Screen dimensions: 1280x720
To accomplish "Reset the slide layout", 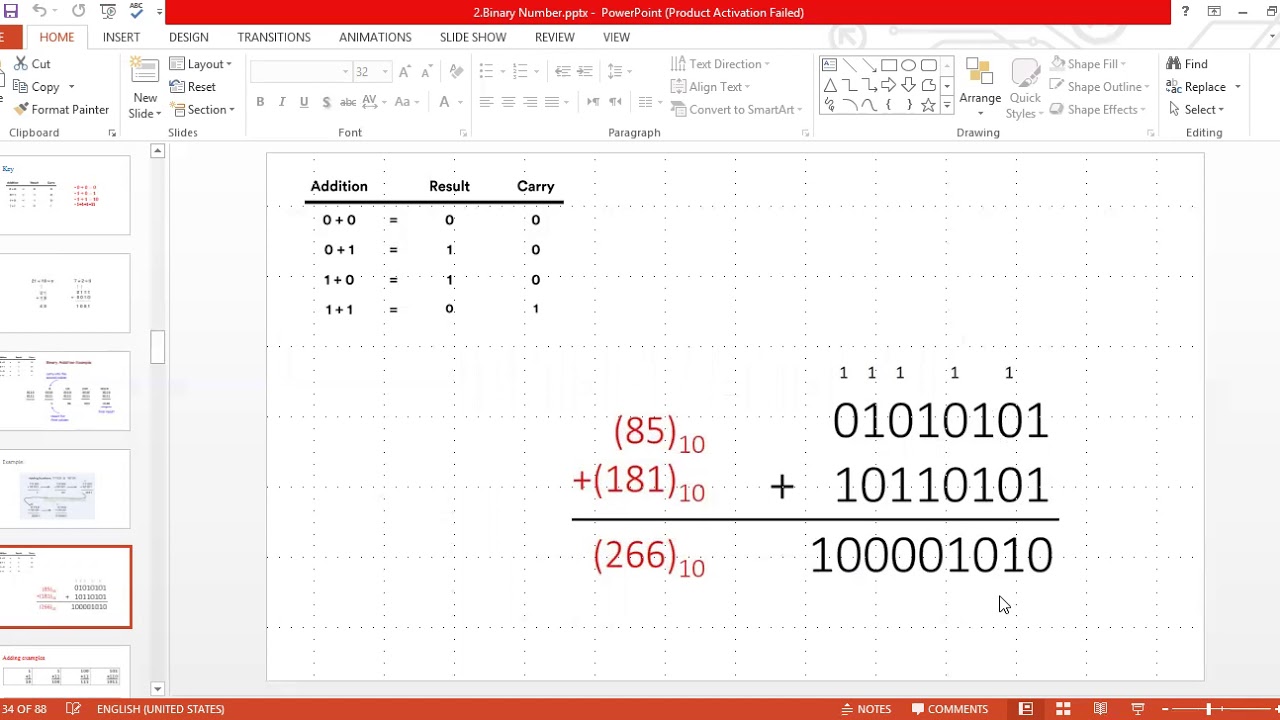I will [x=193, y=87].
